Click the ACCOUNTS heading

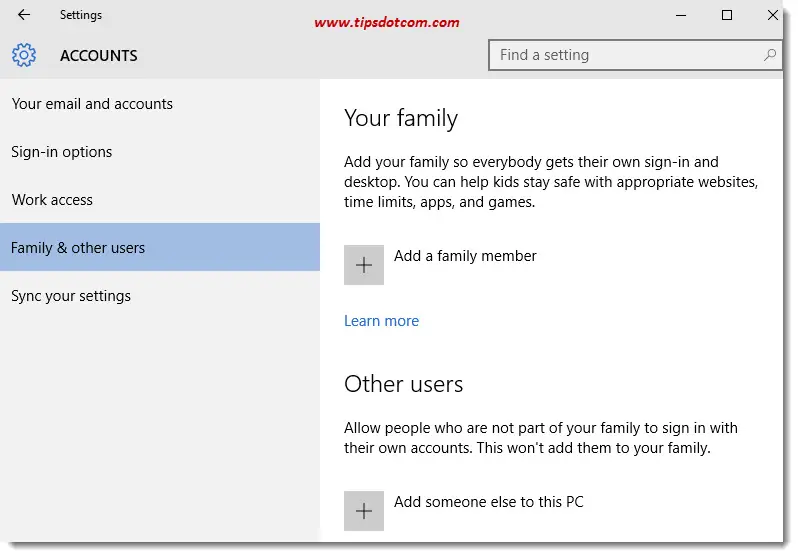(99, 55)
